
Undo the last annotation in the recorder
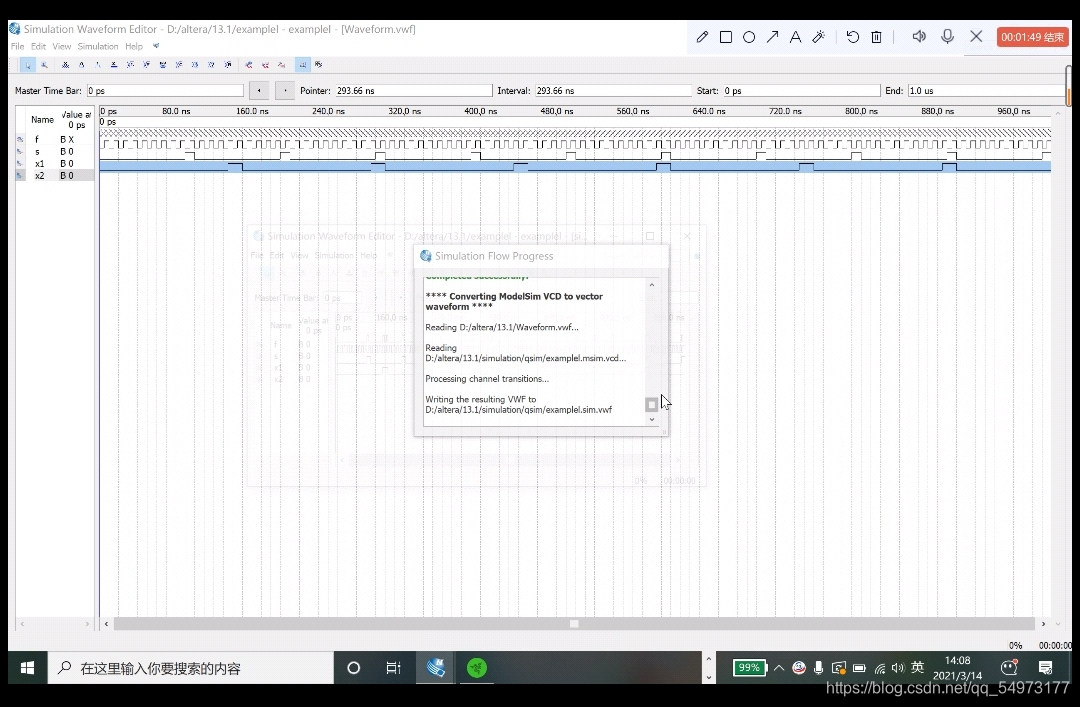click(853, 37)
